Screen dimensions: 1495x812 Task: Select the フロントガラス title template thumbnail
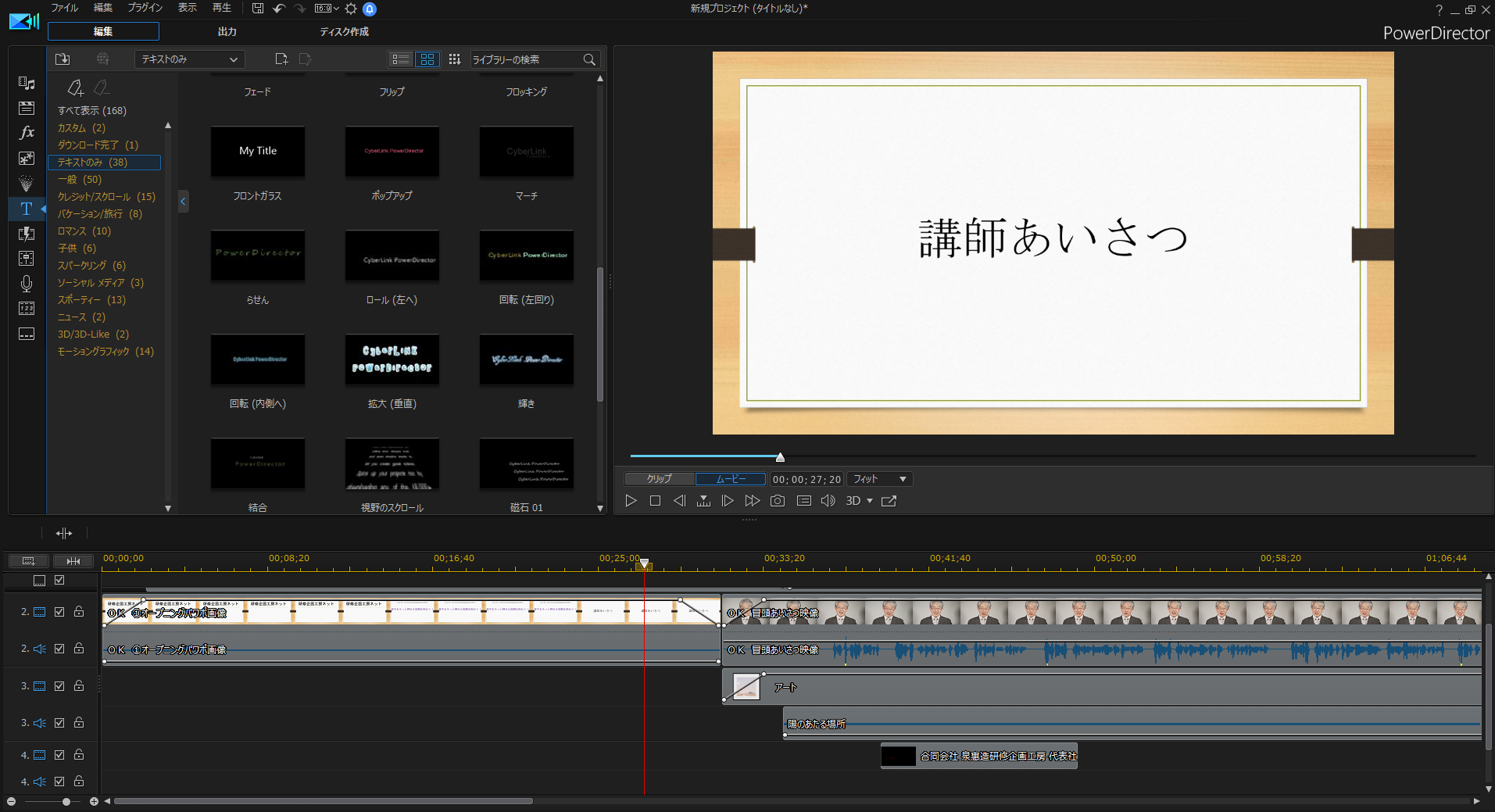(x=258, y=152)
